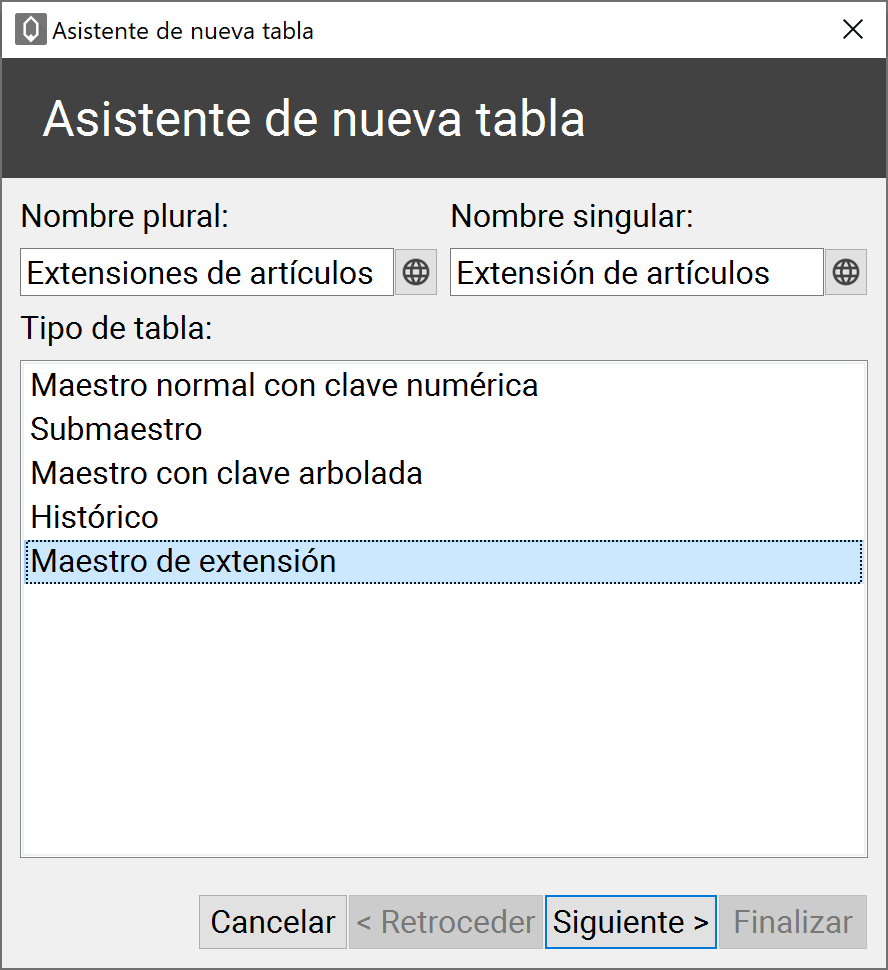Click the "Nombre plural:" label
This screenshot has height=970, width=888.
[x=125, y=216]
